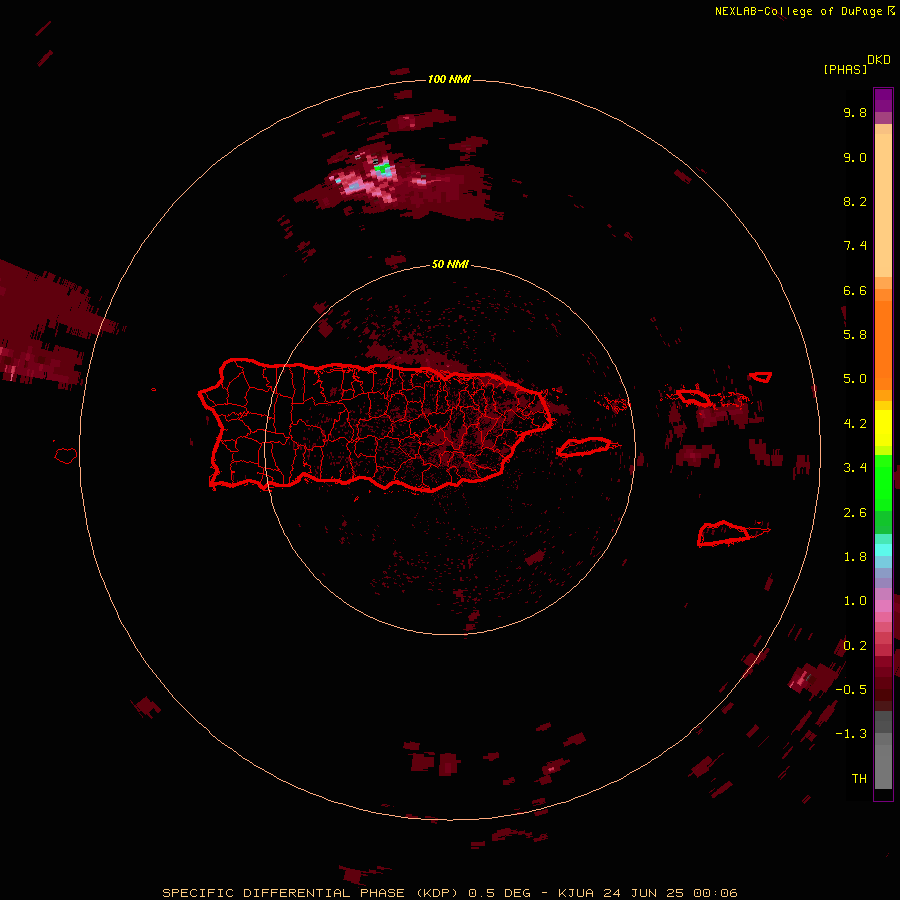Click the 24 JUN 25 date in caption
The height and width of the screenshot is (900, 900).
click(644, 893)
